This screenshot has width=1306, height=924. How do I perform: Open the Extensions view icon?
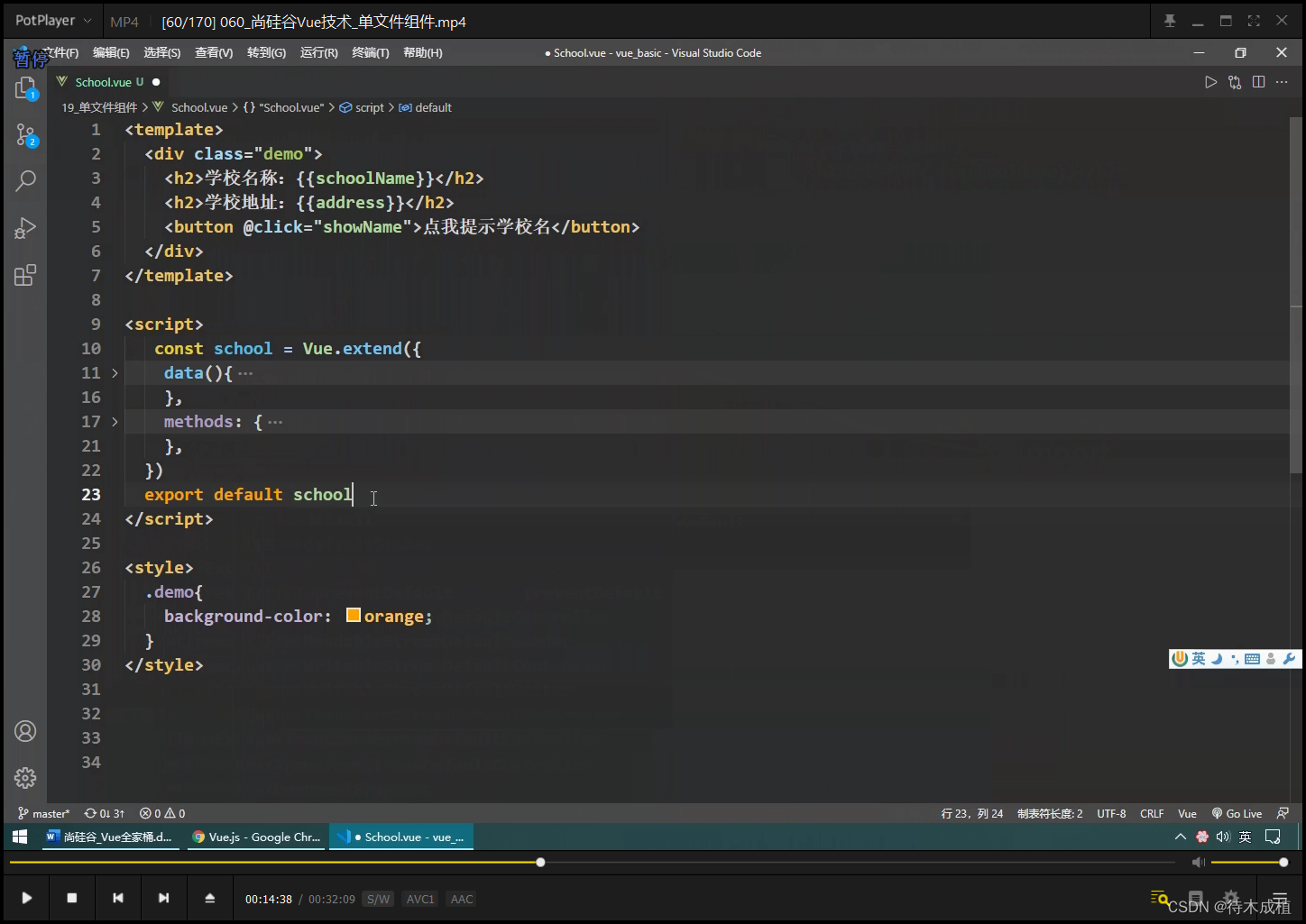[25, 275]
